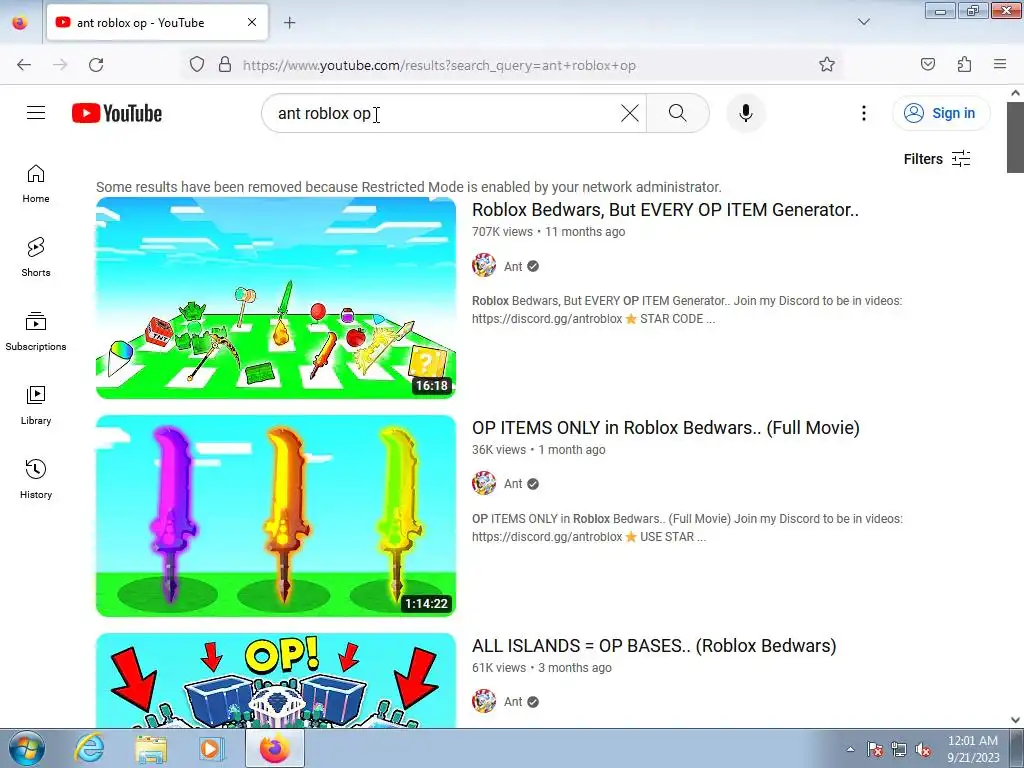1024x768 pixels.
Task: Launch Internet Explorer from taskbar
Action: 89,748
